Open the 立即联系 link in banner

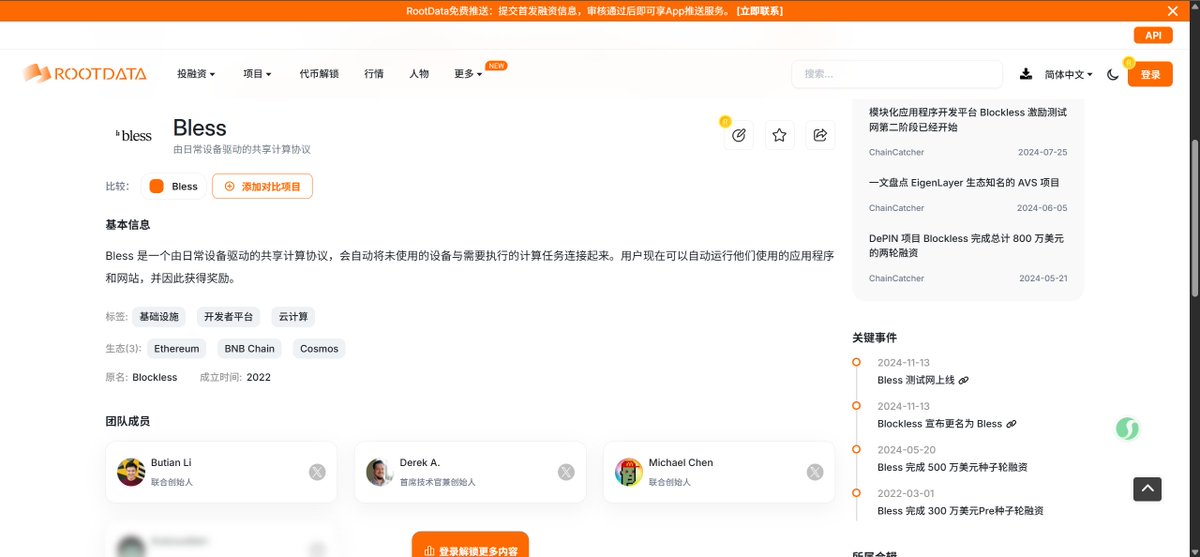point(759,11)
